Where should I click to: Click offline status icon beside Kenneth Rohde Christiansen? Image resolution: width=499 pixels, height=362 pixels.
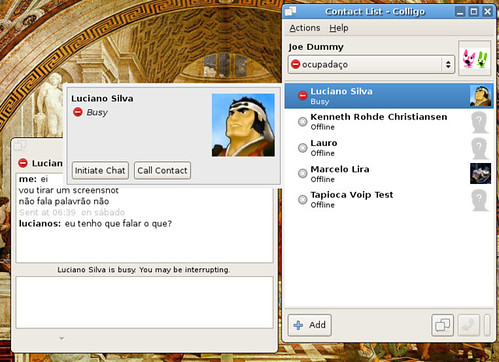coord(303,122)
